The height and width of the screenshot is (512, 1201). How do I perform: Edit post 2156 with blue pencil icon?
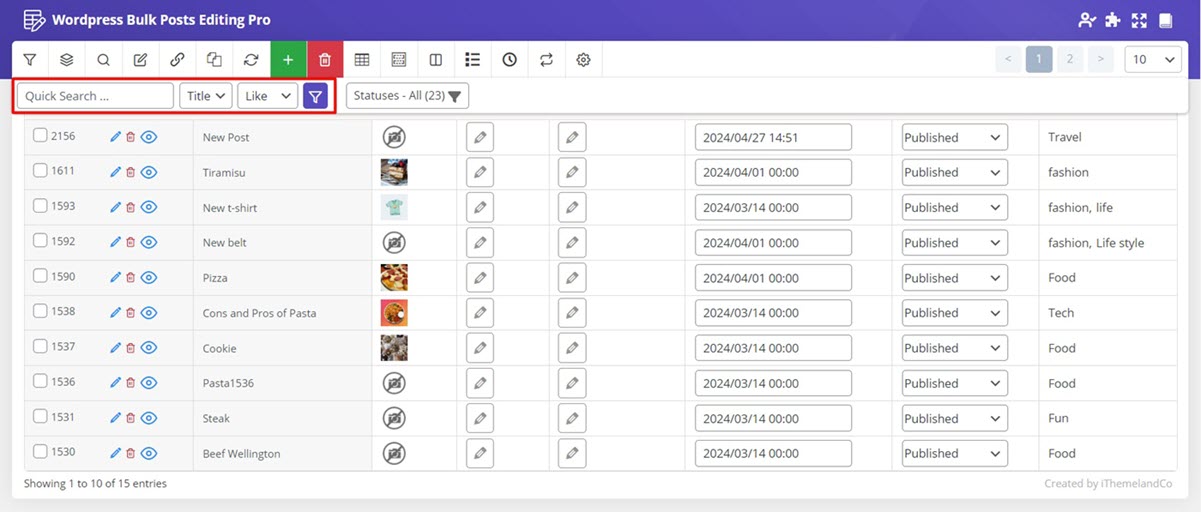[115, 137]
